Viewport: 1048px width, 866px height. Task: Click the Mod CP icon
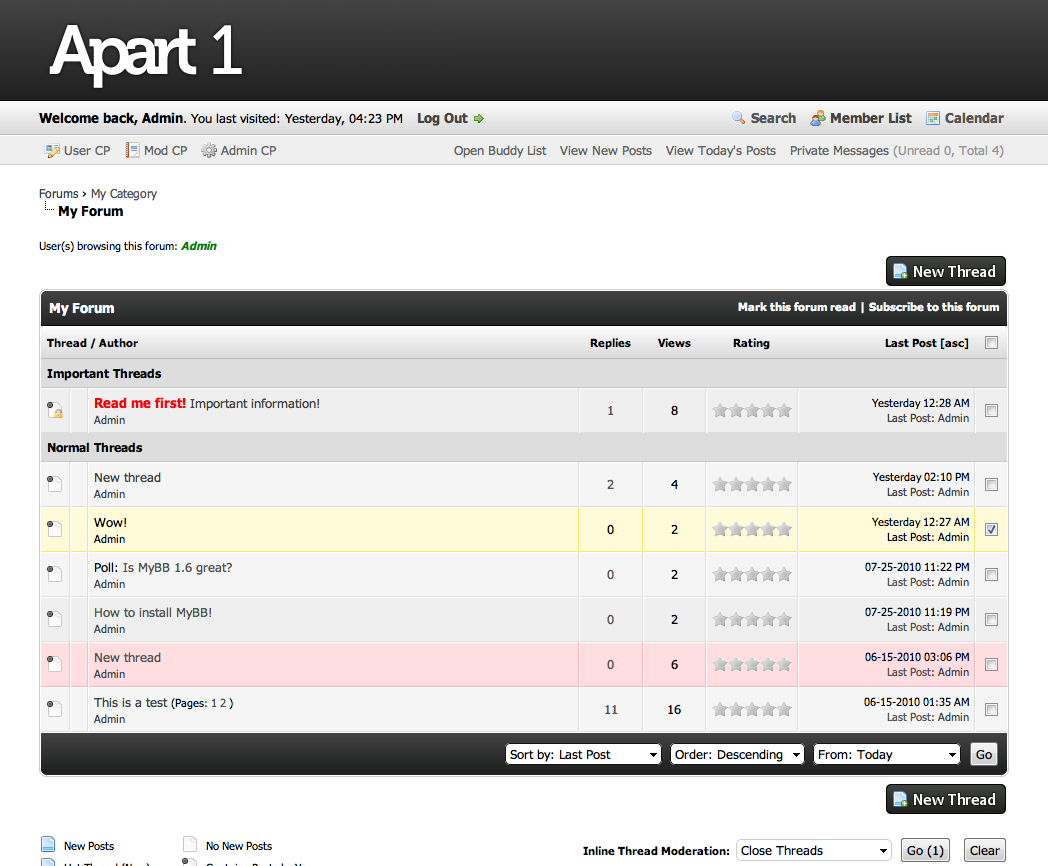click(132, 151)
